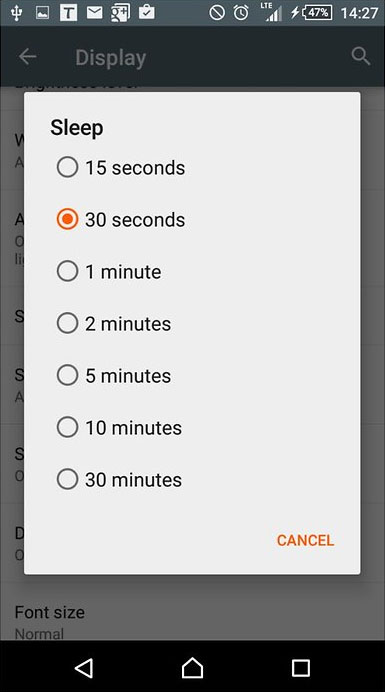
Task: Tap the Google+ notification icon
Action: [x=120, y=13]
